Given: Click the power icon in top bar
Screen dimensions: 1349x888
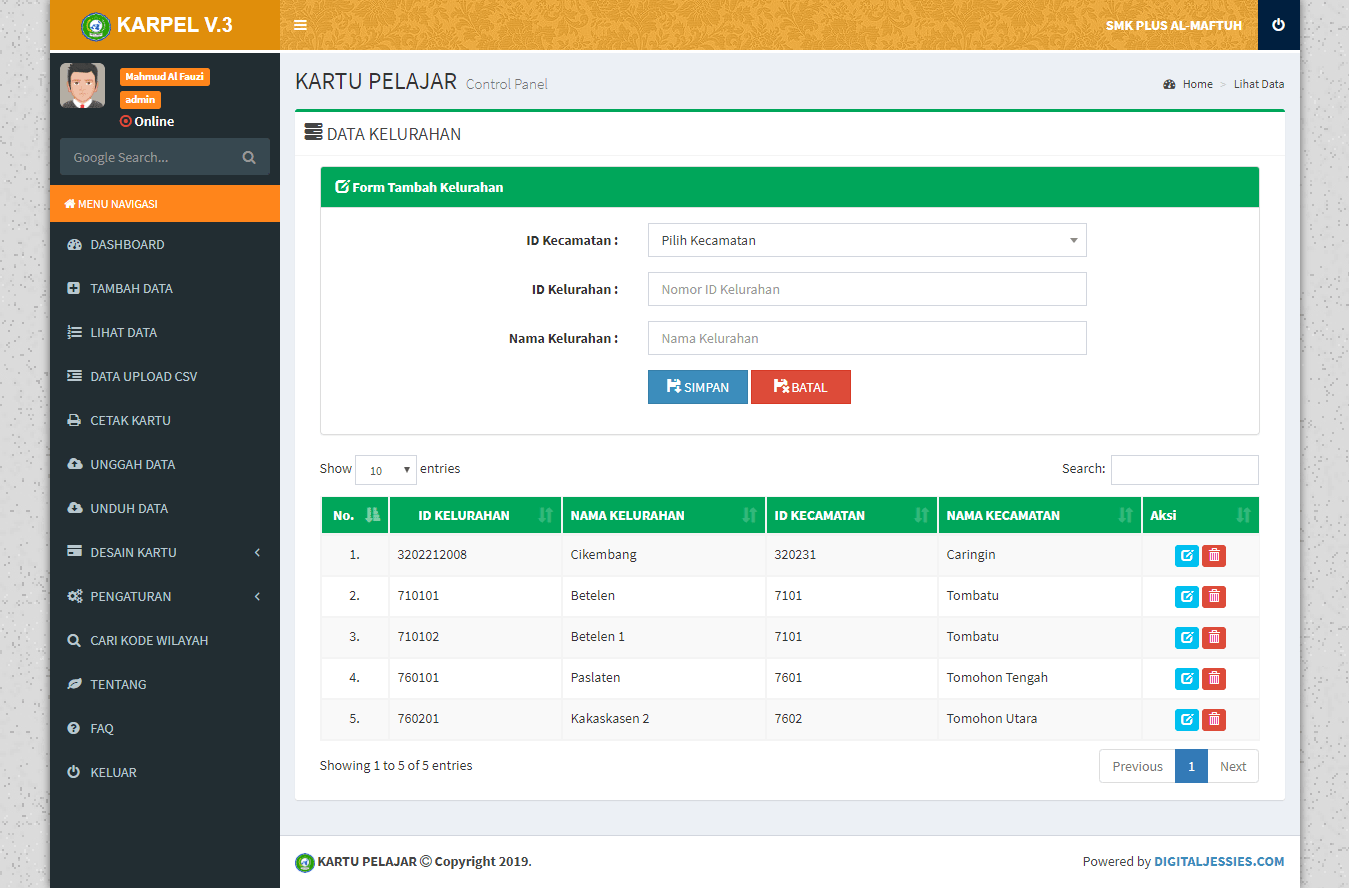Looking at the screenshot, I should (x=1278, y=25).
